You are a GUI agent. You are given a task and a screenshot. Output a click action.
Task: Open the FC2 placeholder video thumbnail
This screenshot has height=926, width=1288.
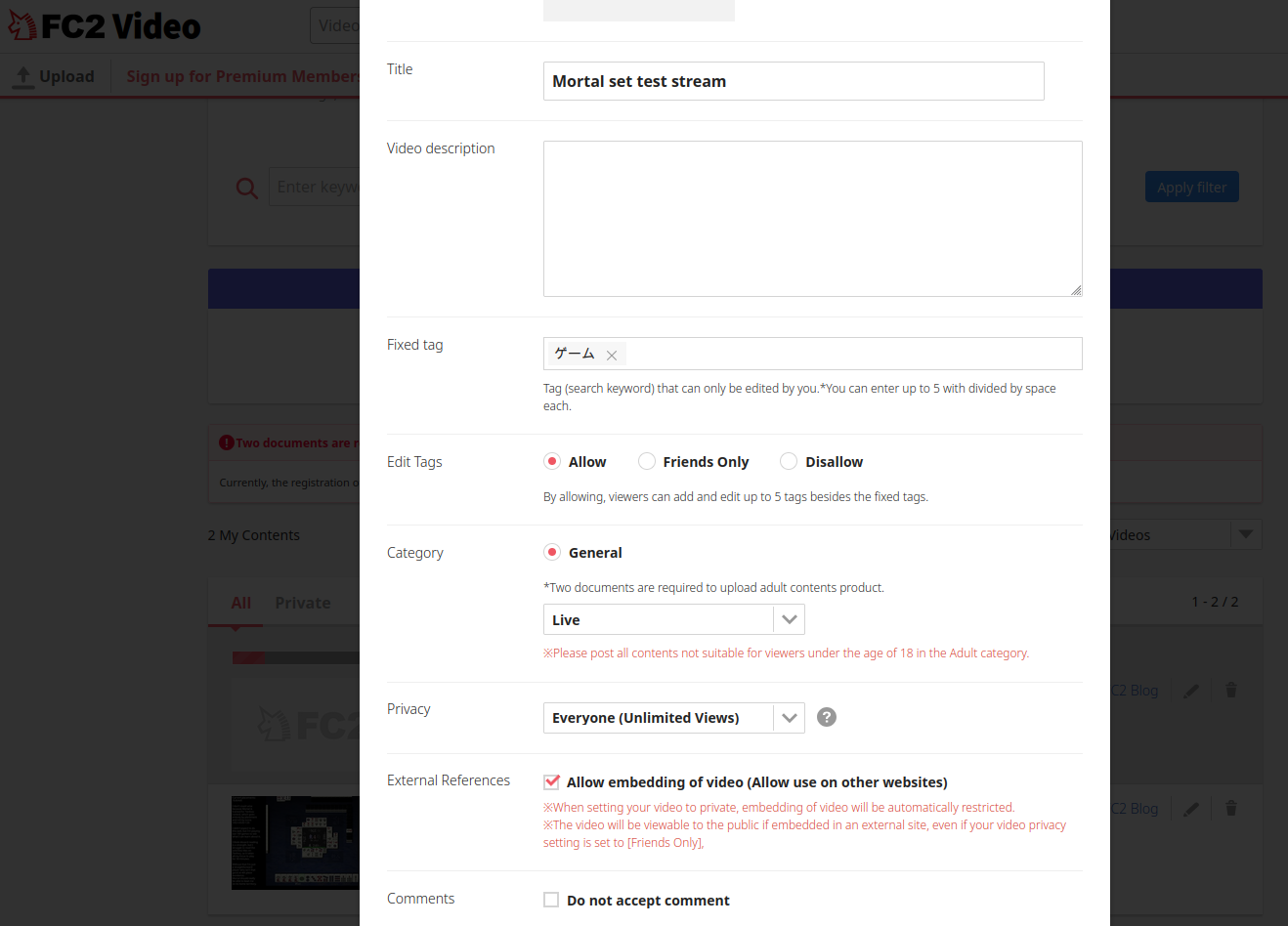[295, 725]
